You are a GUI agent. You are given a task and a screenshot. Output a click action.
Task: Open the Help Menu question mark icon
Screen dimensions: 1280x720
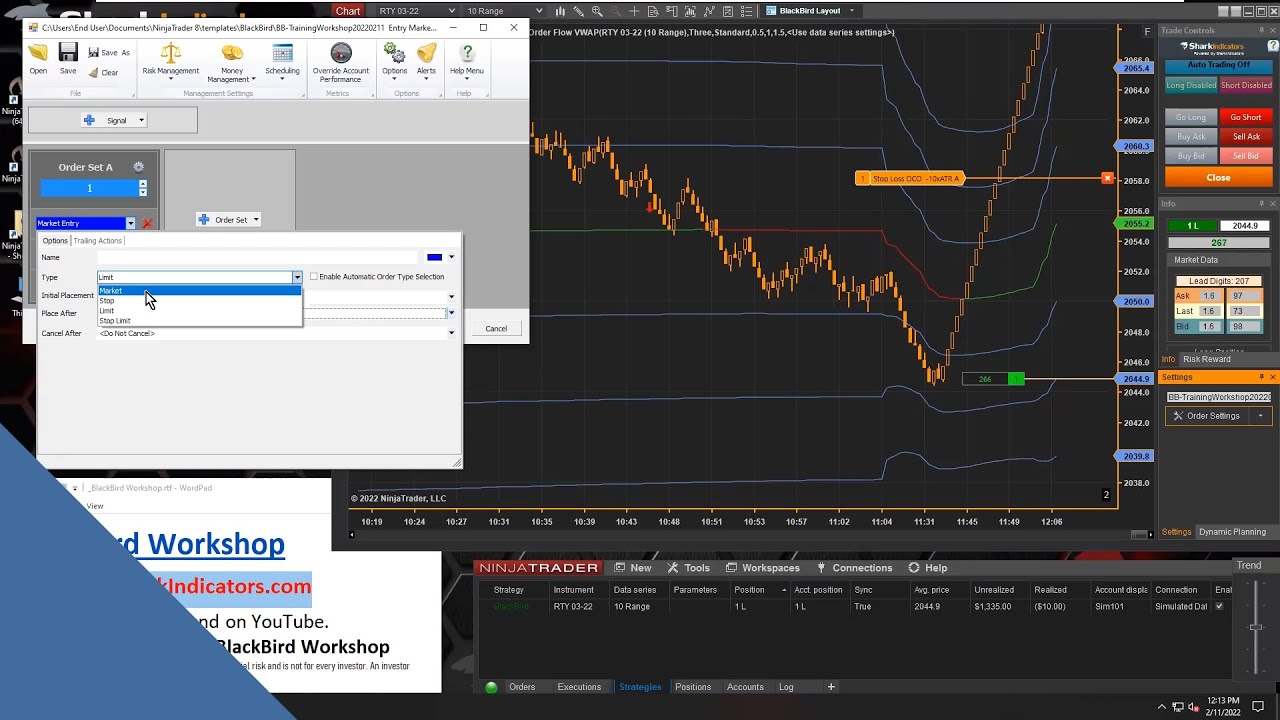coord(467,53)
